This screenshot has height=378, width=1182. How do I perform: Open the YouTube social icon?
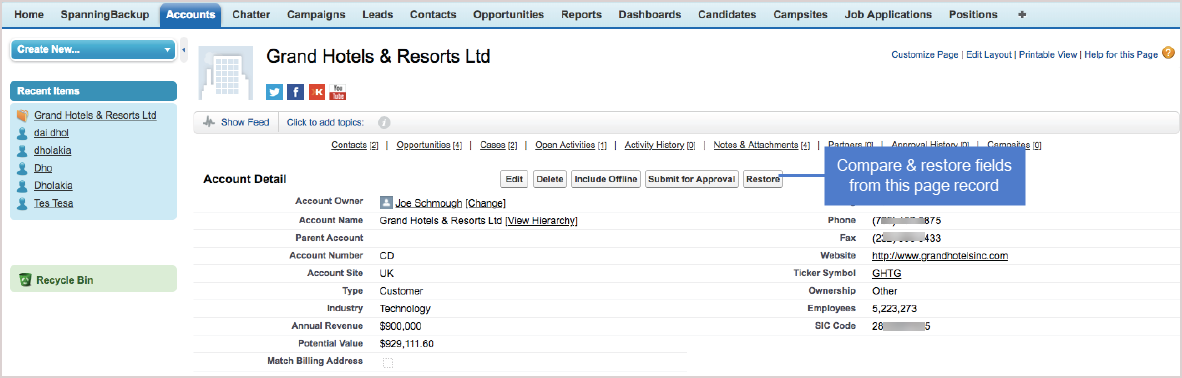pyautogui.click(x=338, y=92)
